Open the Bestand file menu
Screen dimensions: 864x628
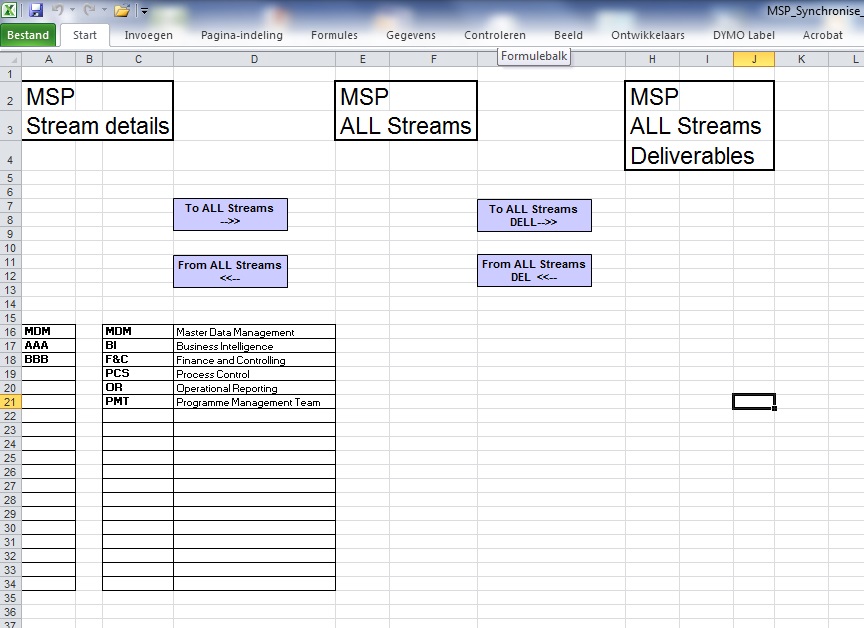[28, 35]
